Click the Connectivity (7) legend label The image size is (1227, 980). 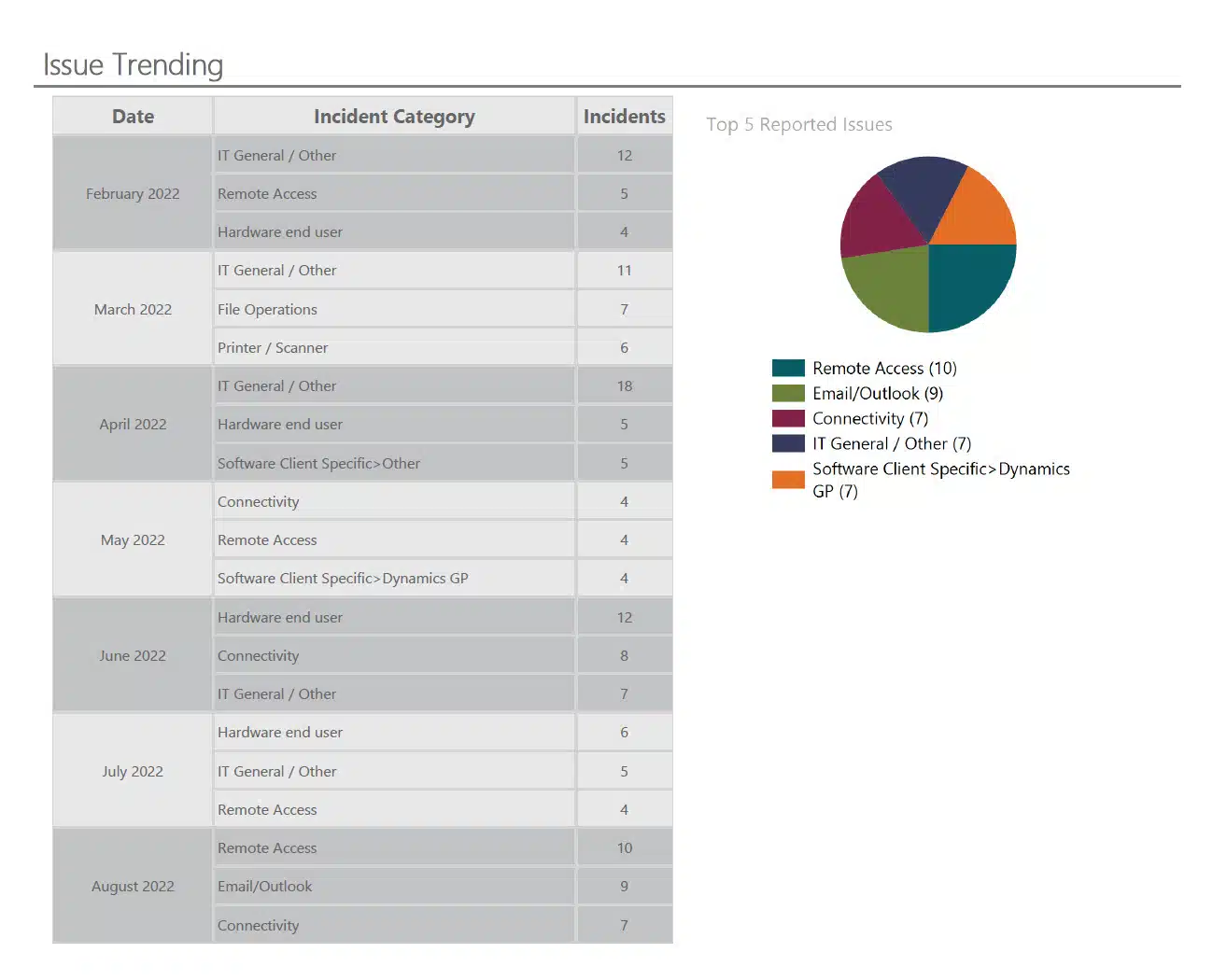[870, 418]
